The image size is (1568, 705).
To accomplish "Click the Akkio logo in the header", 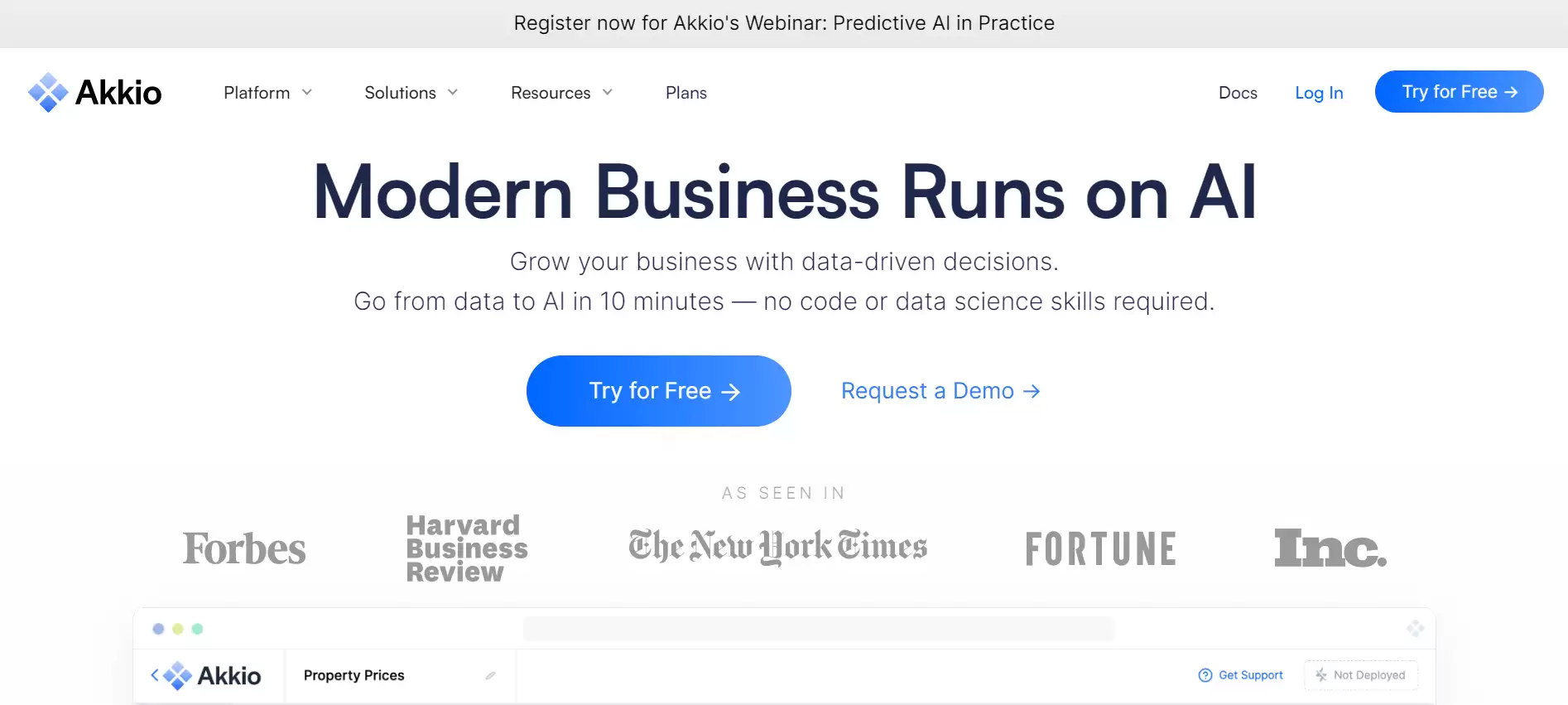I will 95,93.
